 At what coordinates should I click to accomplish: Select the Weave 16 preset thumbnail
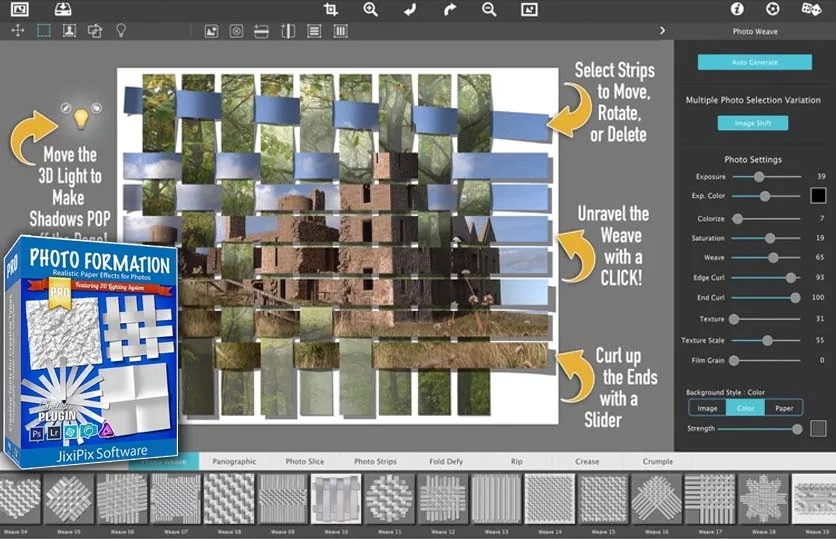click(x=657, y=499)
